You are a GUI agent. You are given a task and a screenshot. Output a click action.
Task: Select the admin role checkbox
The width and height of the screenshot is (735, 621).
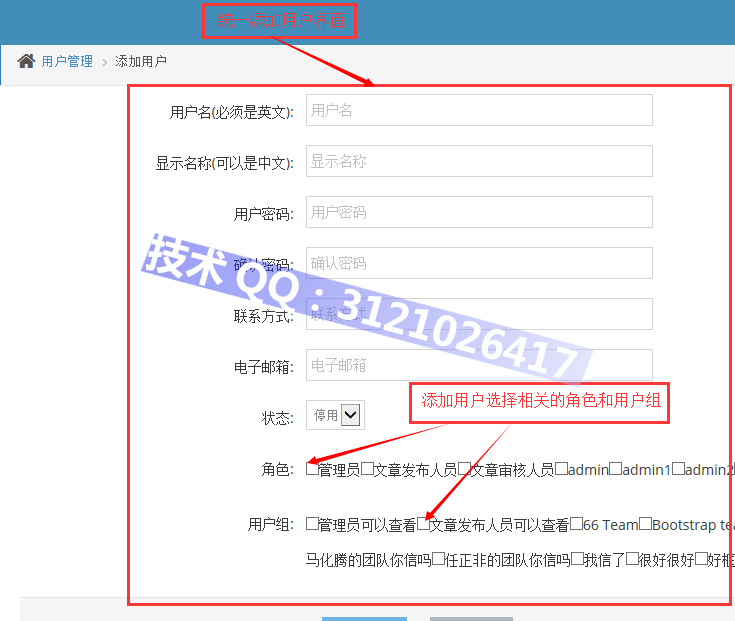pyautogui.click(x=561, y=468)
